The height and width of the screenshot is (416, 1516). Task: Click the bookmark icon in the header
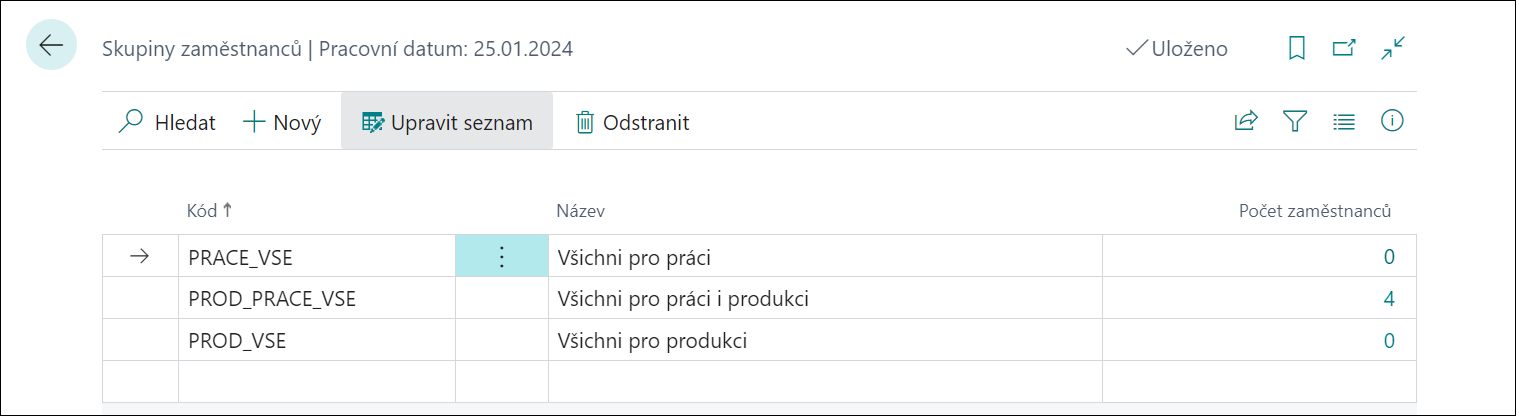tap(1297, 48)
